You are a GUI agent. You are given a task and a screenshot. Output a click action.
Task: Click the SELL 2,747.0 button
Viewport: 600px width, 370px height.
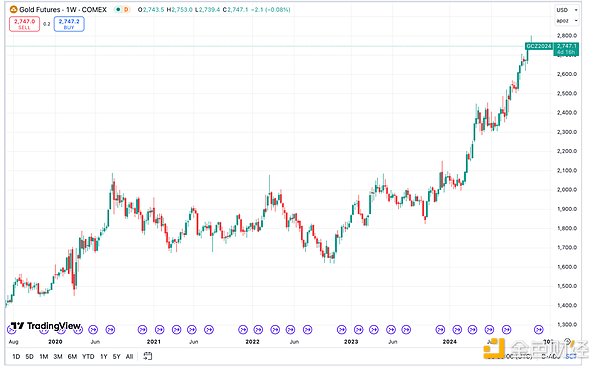[24, 24]
